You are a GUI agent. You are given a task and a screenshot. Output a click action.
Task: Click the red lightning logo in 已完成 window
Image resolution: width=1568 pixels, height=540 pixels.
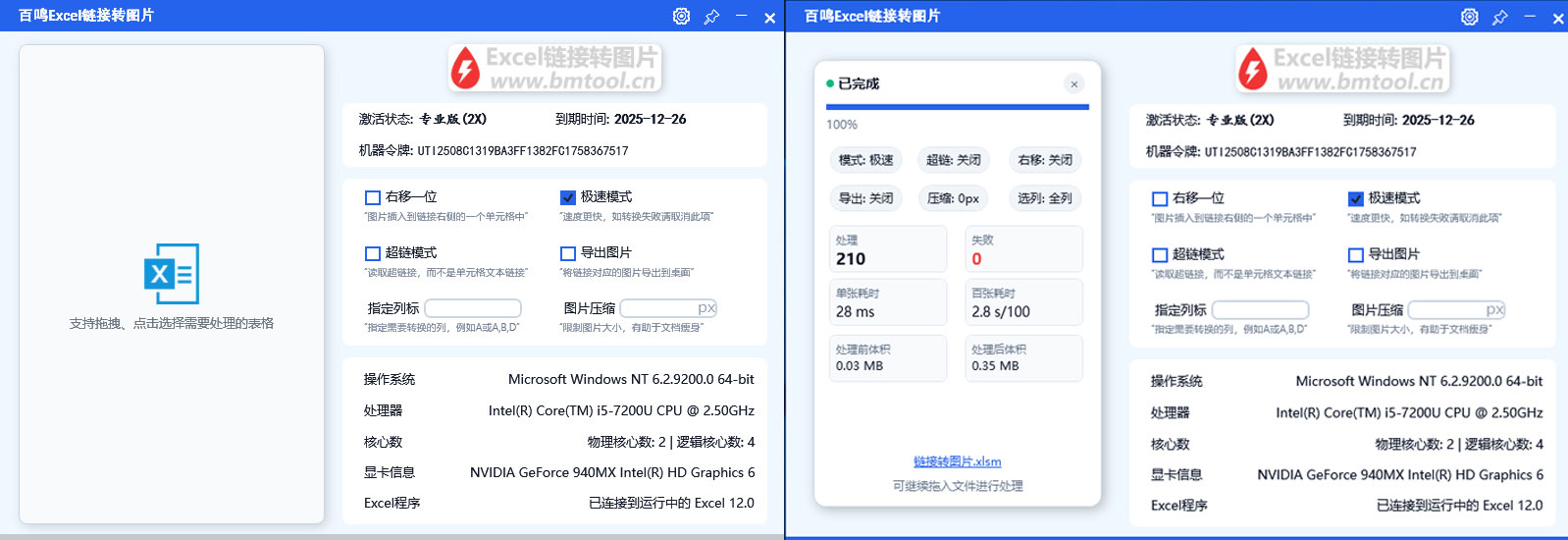[x=1252, y=69]
